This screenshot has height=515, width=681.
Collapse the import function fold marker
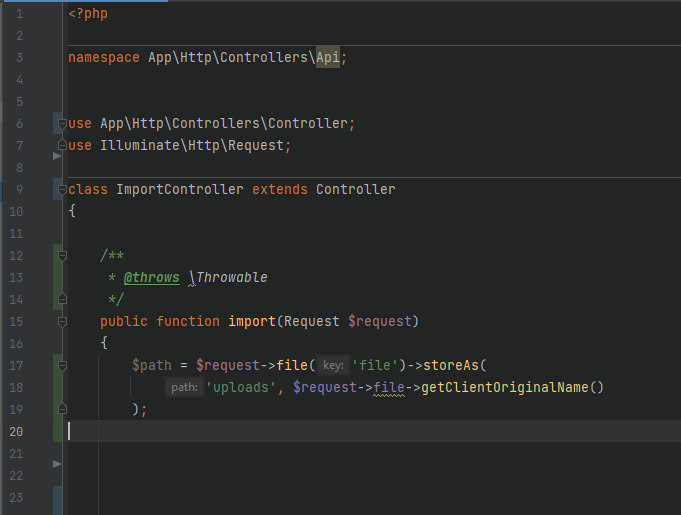click(62, 322)
